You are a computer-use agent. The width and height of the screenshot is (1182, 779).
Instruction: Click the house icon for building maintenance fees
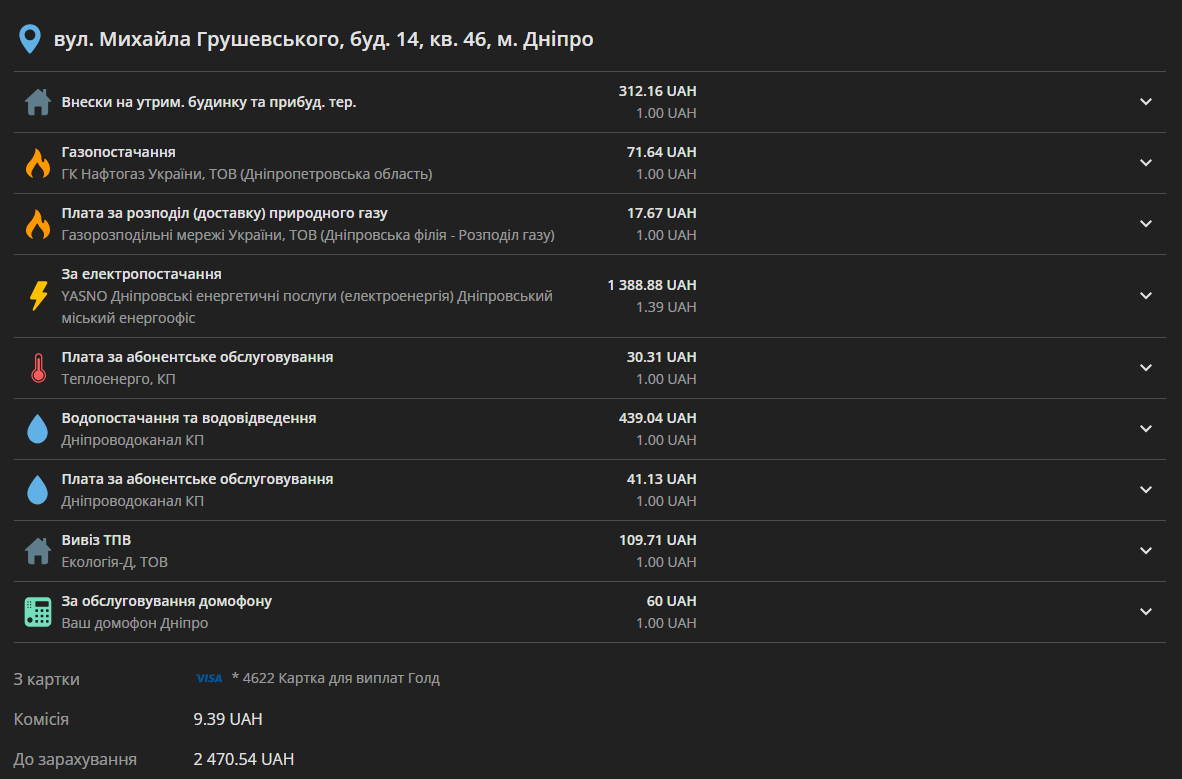point(38,102)
